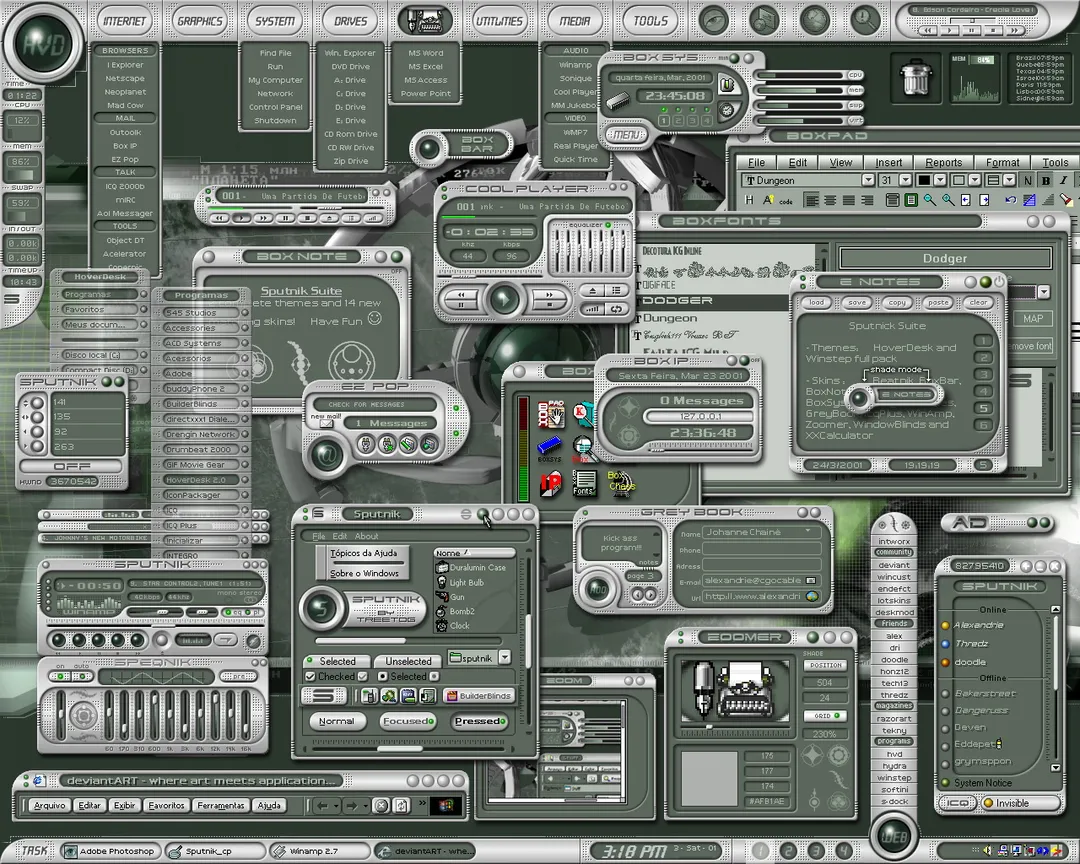Select the 'Selected' radio button in Sputnik window
The width and height of the screenshot is (1080, 864).
(383, 677)
